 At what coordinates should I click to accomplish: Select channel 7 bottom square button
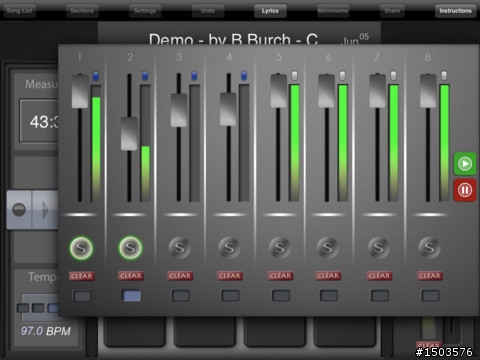[x=380, y=296]
